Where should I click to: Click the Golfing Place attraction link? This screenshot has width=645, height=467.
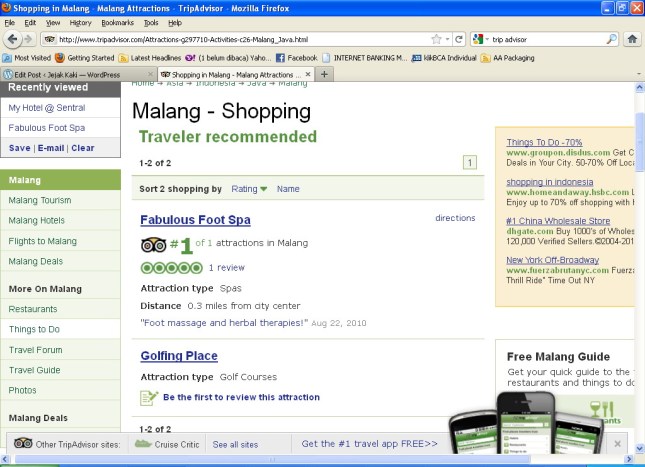pos(179,356)
